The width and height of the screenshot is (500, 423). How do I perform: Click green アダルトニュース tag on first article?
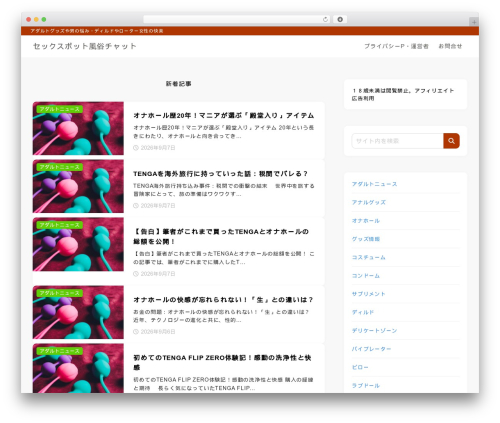(59, 109)
